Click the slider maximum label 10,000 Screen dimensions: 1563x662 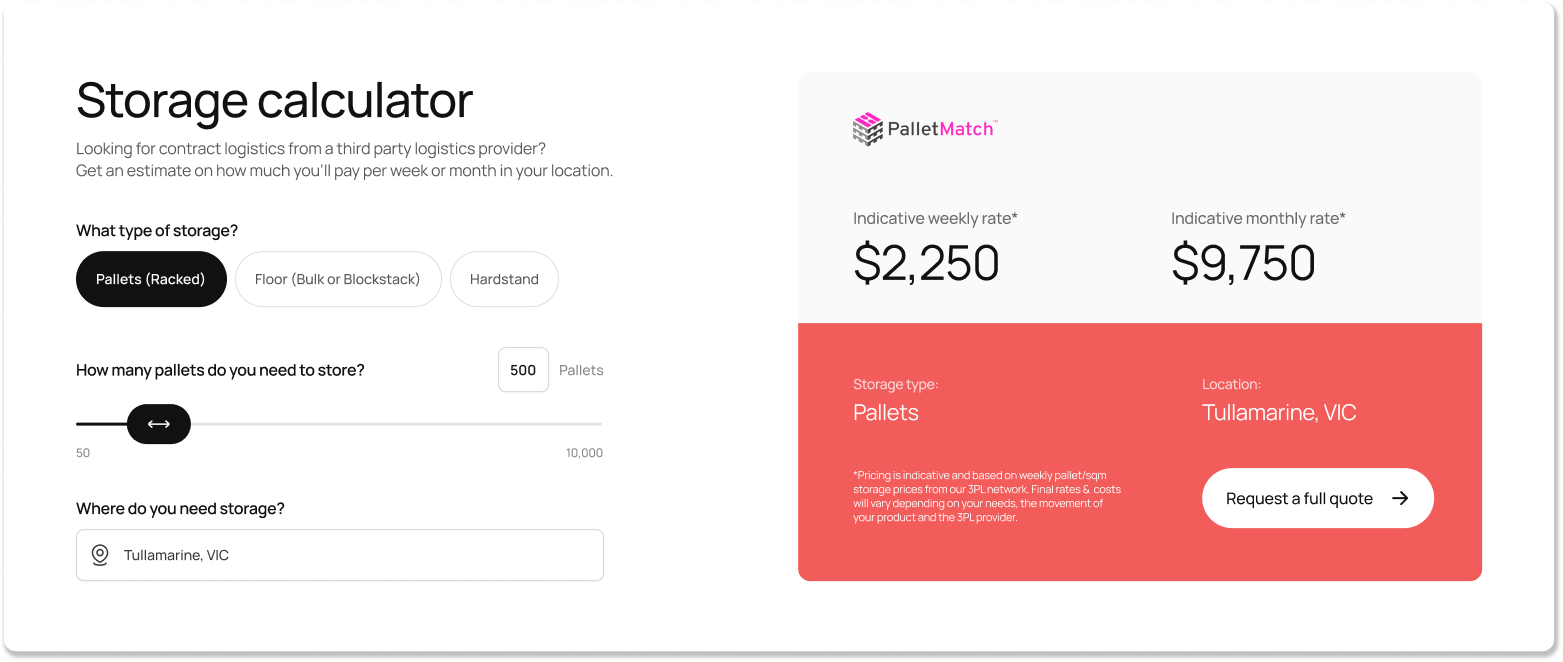point(584,453)
